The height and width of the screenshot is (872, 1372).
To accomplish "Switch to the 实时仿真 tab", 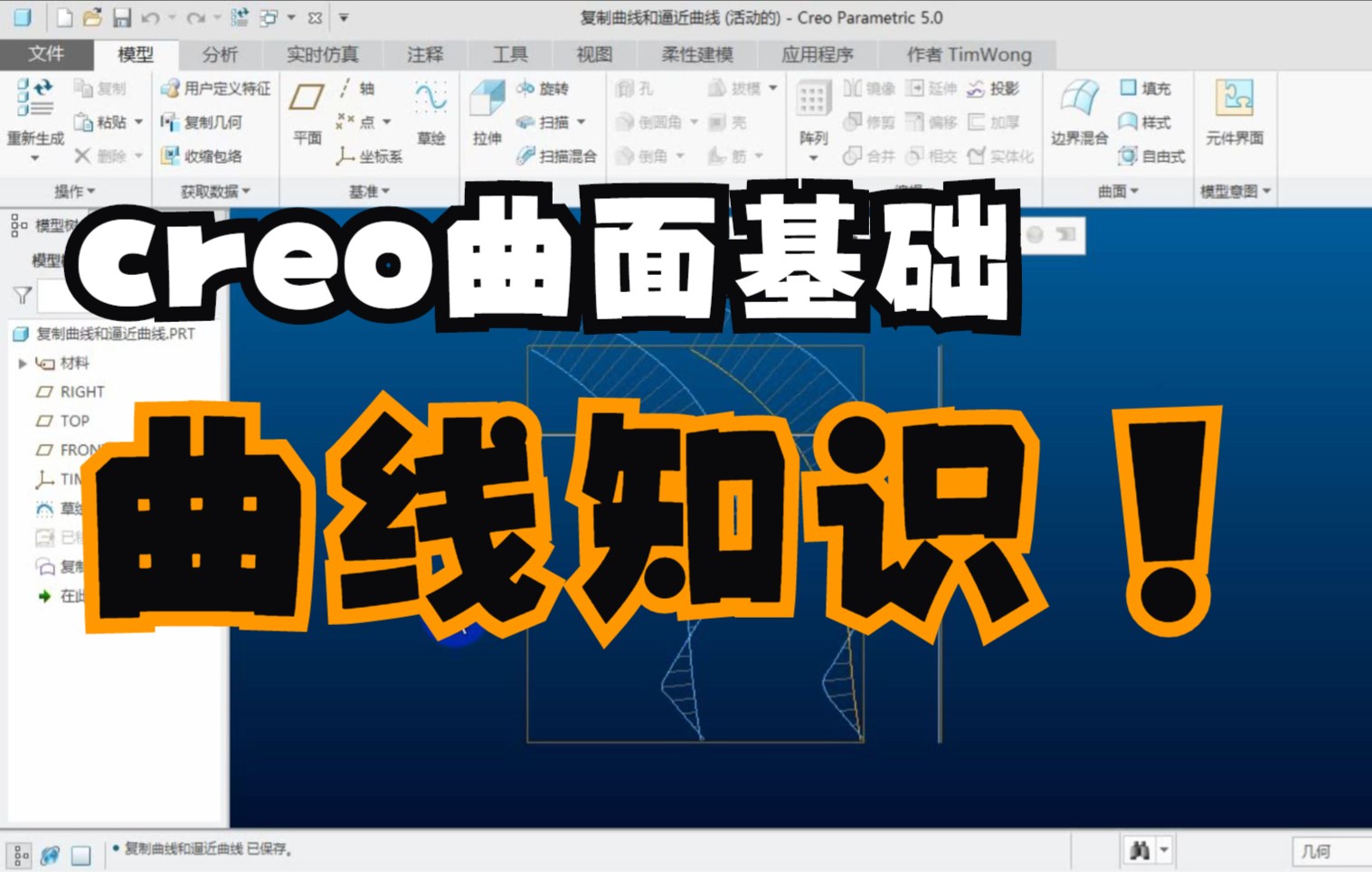I will [x=322, y=54].
